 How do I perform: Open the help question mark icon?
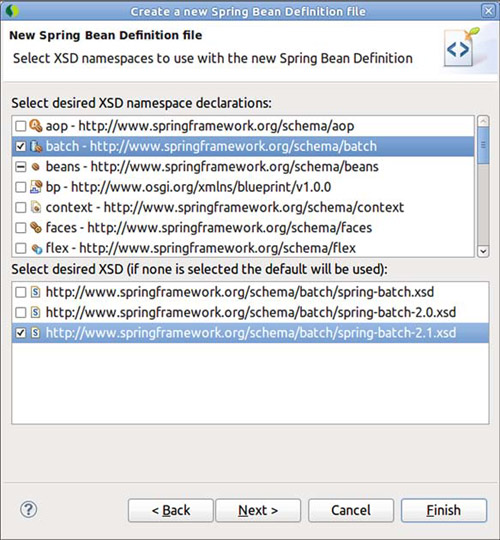29,509
